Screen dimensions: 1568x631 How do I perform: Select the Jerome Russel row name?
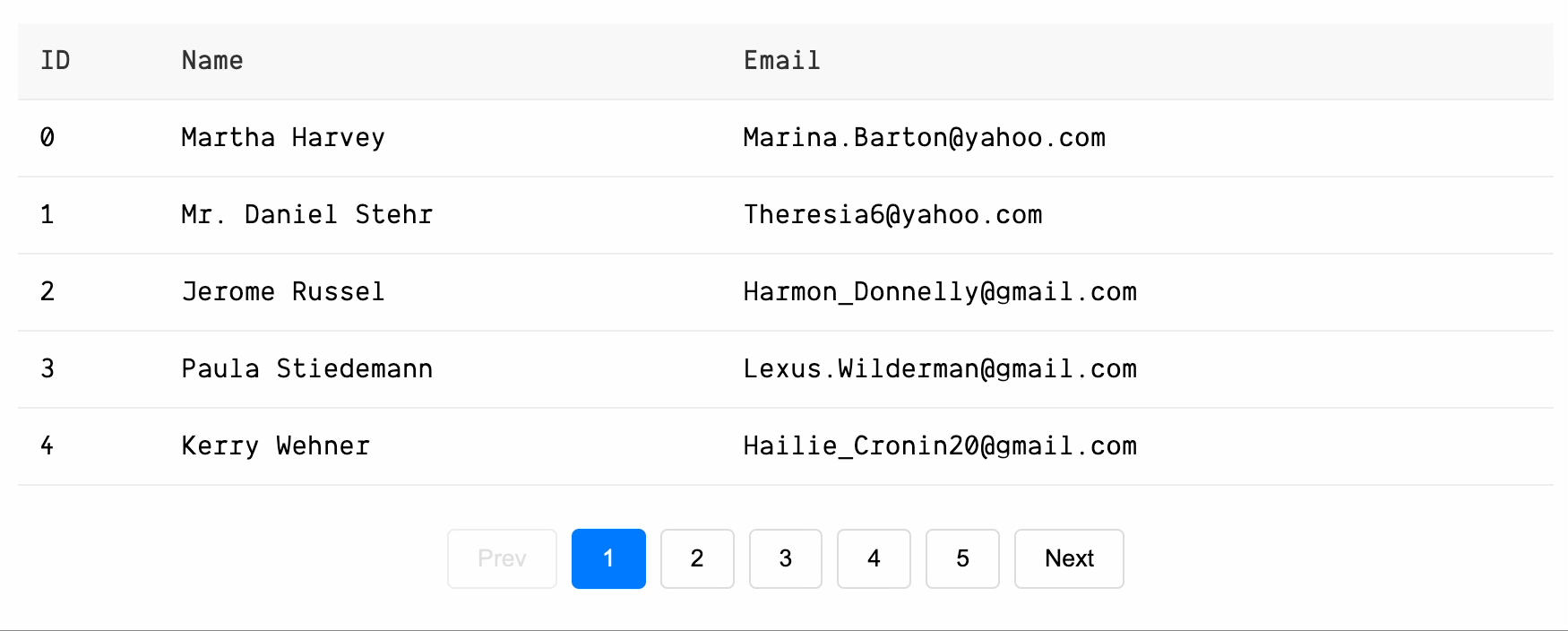click(283, 292)
